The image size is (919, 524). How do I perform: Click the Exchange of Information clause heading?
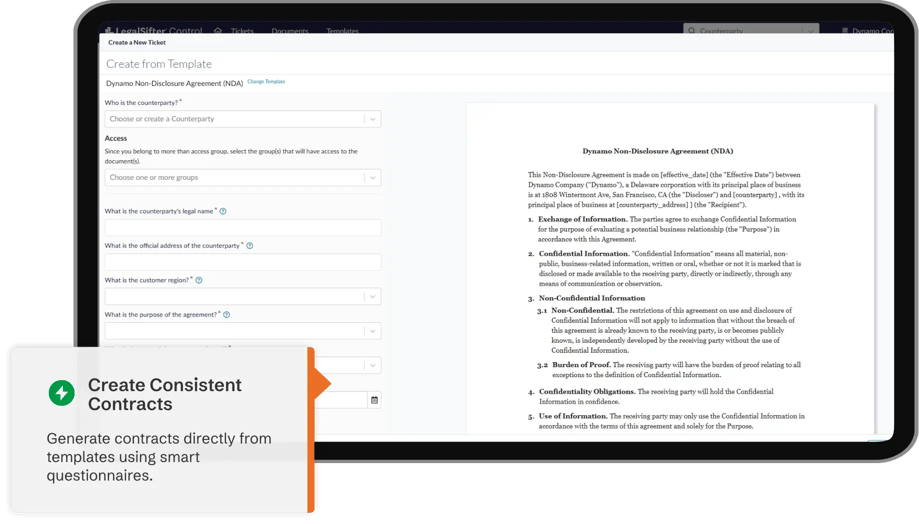583,219
